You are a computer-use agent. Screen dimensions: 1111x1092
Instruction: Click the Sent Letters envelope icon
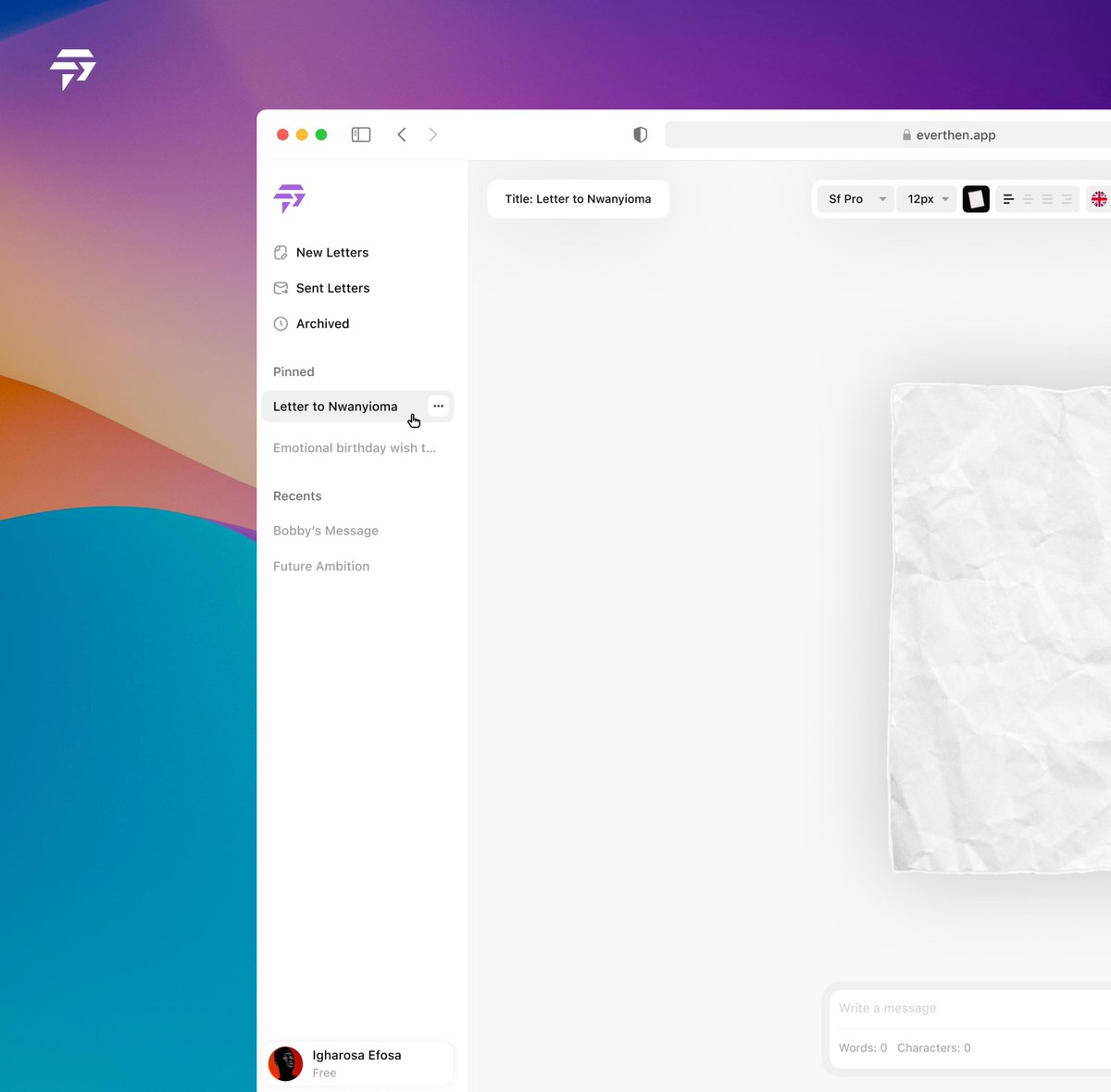[281, 288]
